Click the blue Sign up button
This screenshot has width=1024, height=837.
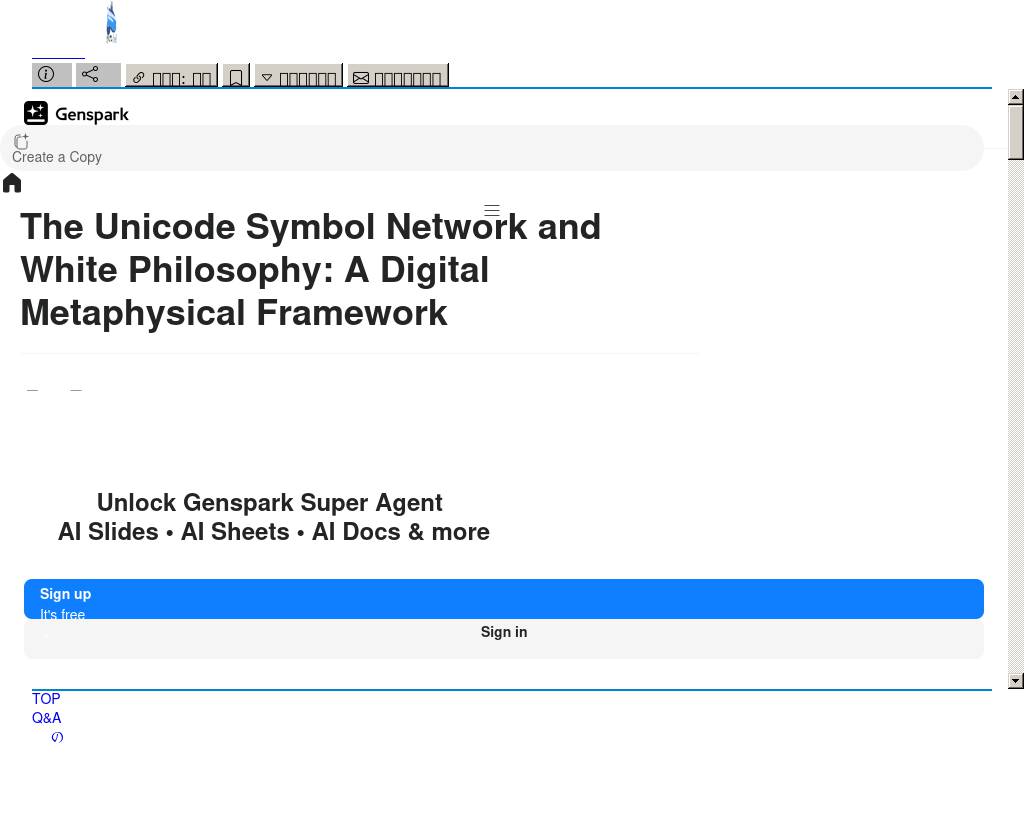pos(504,599)
